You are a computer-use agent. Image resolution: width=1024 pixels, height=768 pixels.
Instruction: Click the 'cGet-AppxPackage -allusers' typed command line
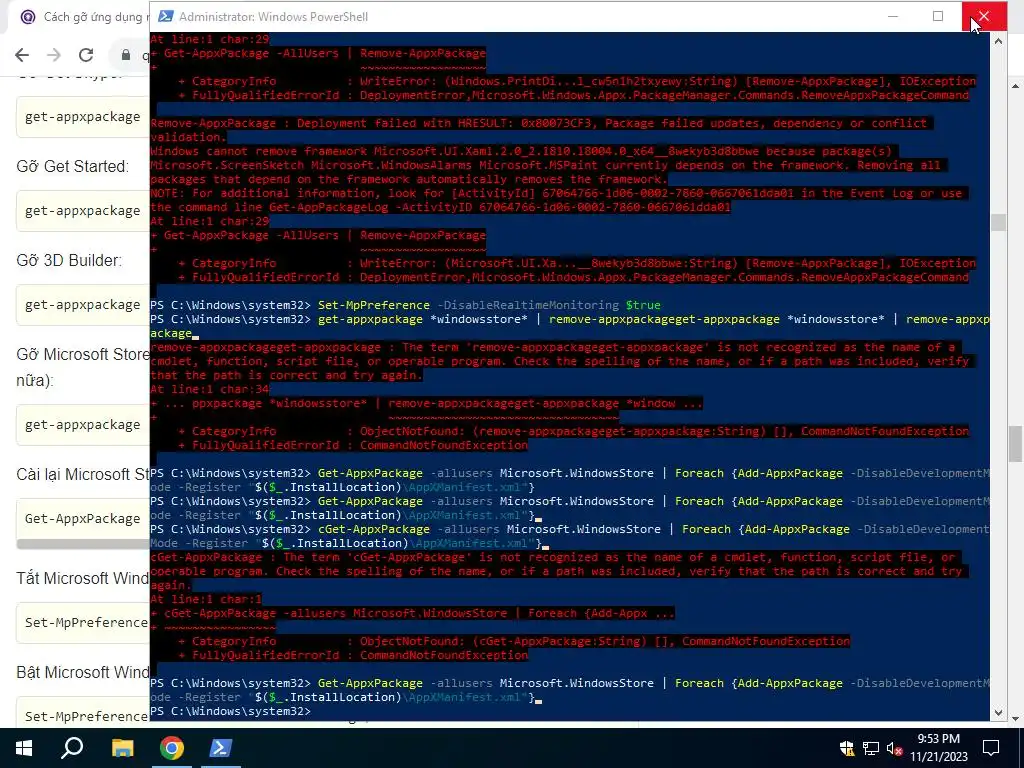(569, 536)
